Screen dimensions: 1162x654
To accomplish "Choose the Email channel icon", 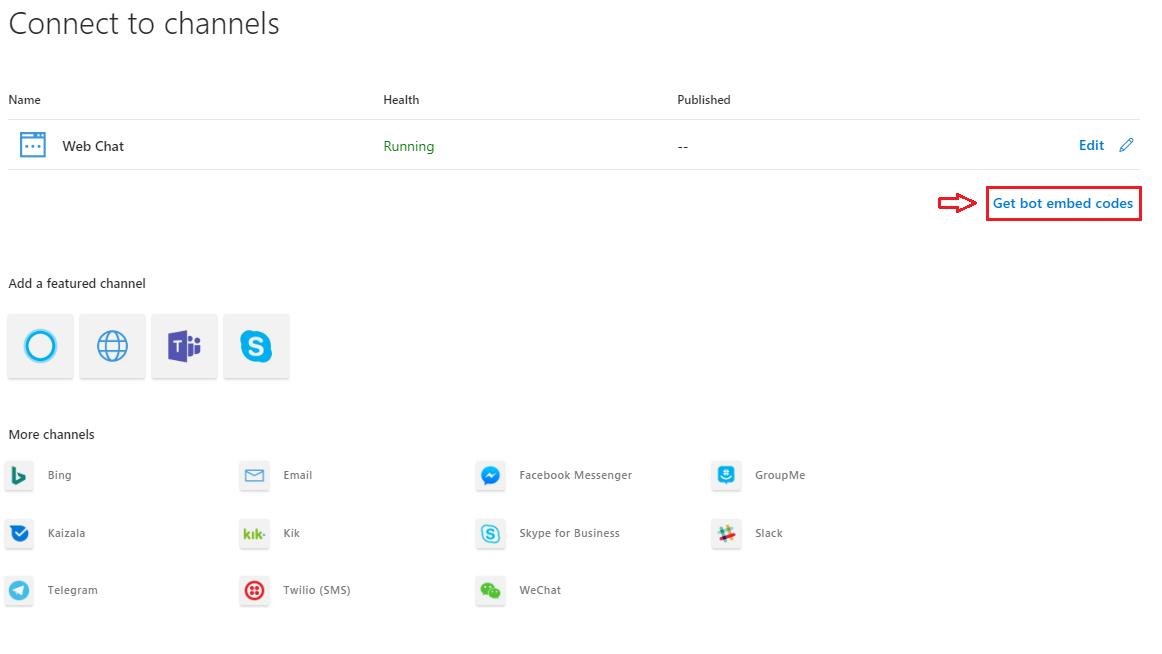I will 255,476.
